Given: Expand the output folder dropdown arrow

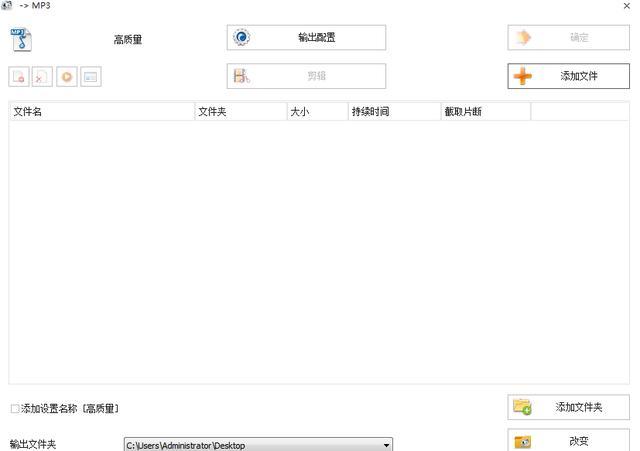Looking at the screenshot, I should tap(386, 445).
